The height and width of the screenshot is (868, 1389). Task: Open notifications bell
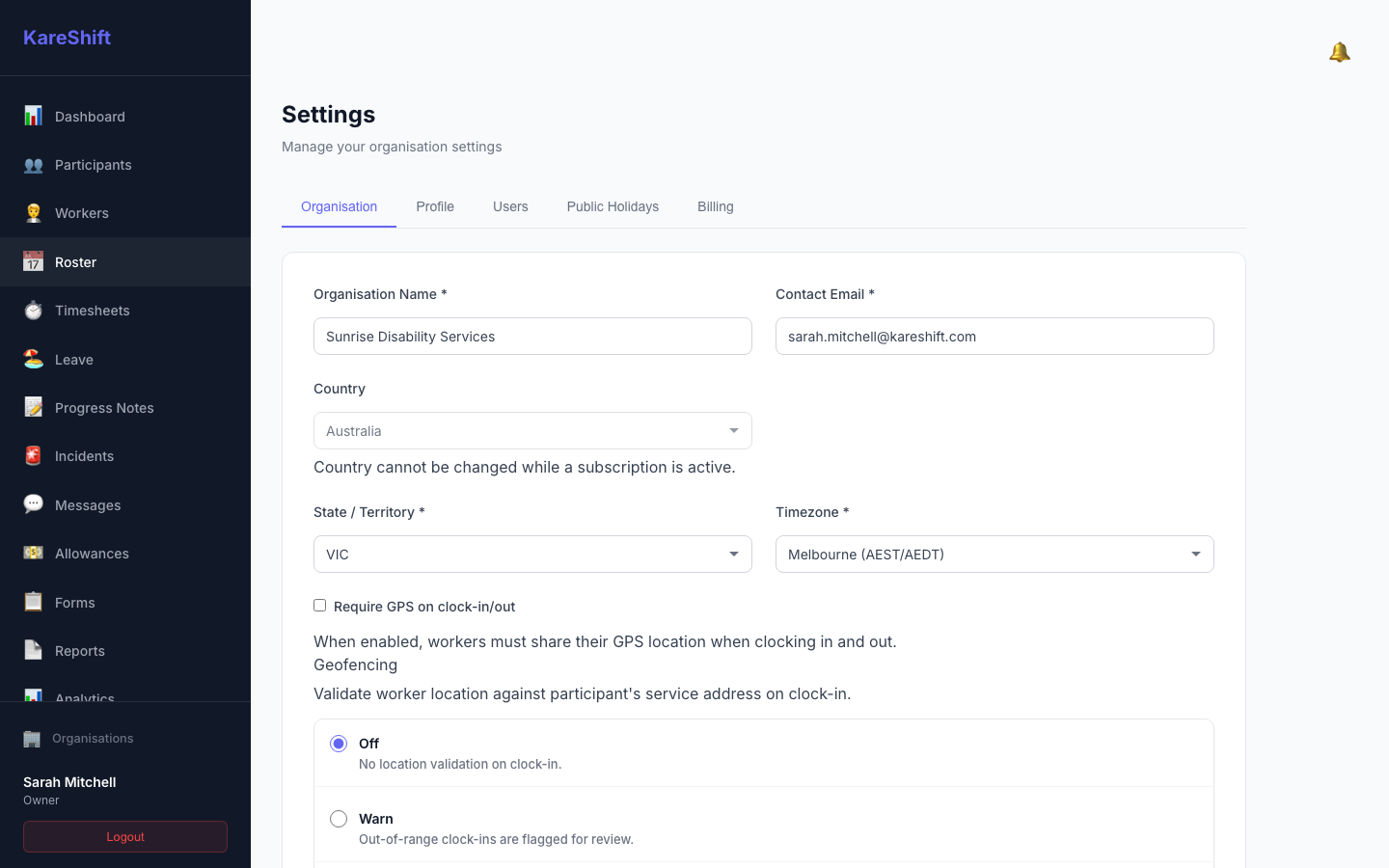(1339, 52)
